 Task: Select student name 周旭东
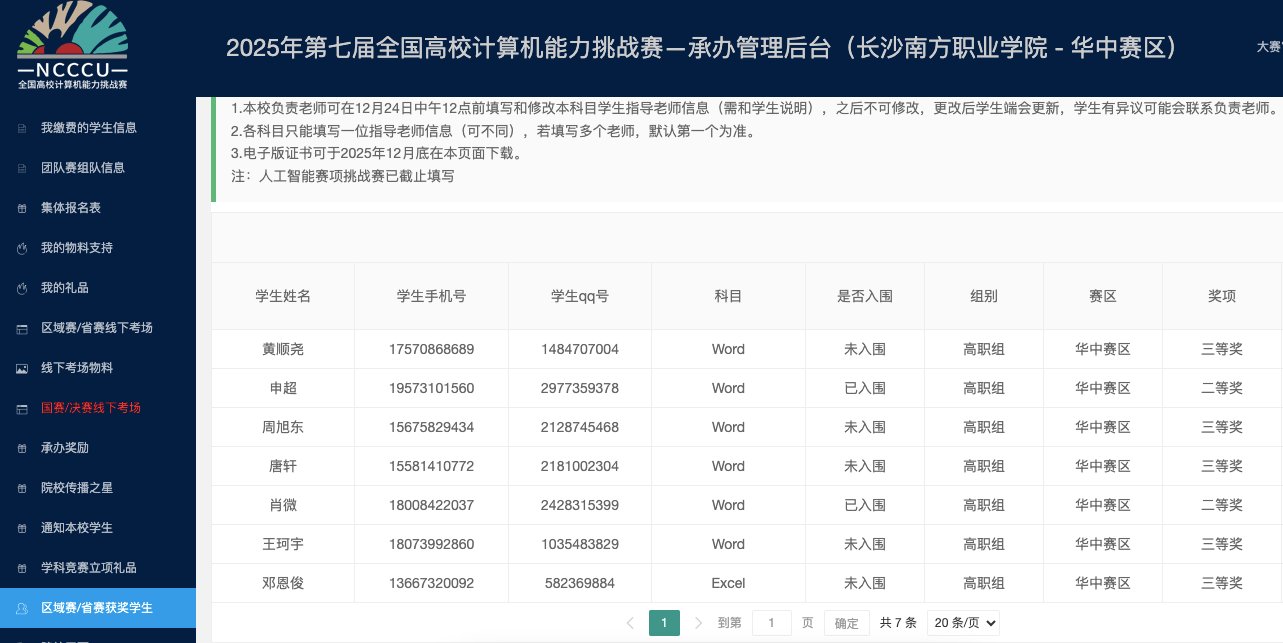point(283,427)
